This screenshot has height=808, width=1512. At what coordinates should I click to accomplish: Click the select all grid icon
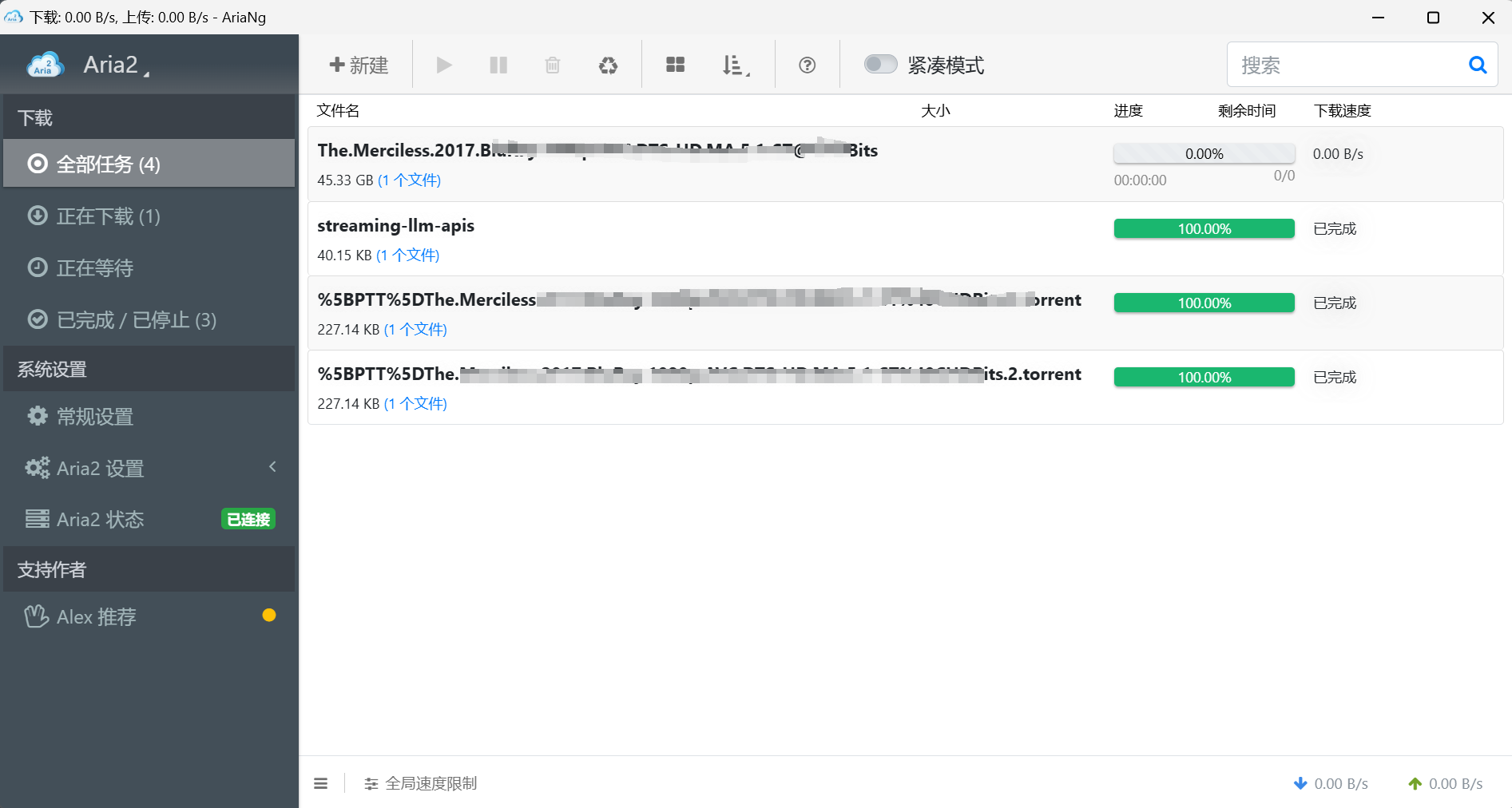(x=675, y=65)
